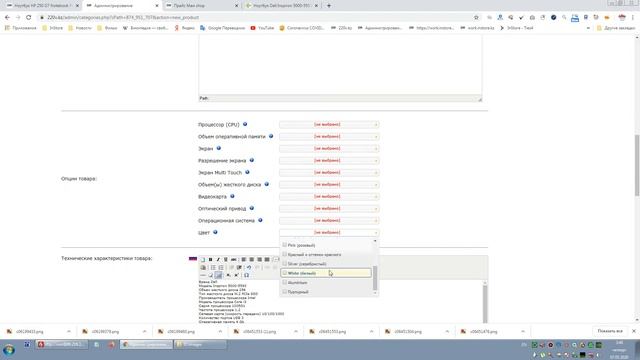This screenshot has width=640, height=360.
Task: Check Красный и оттенки красного option
Action: (284, 254)
